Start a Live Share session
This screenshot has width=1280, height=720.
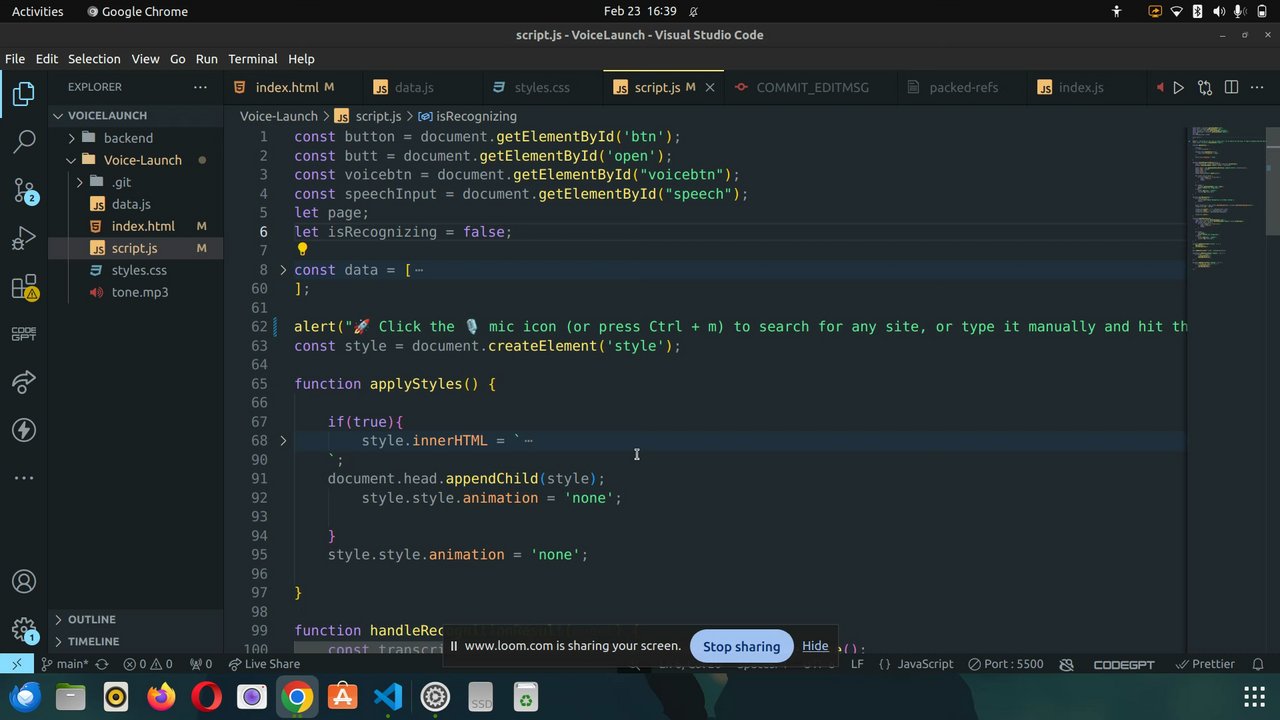[x=264, y=664]
